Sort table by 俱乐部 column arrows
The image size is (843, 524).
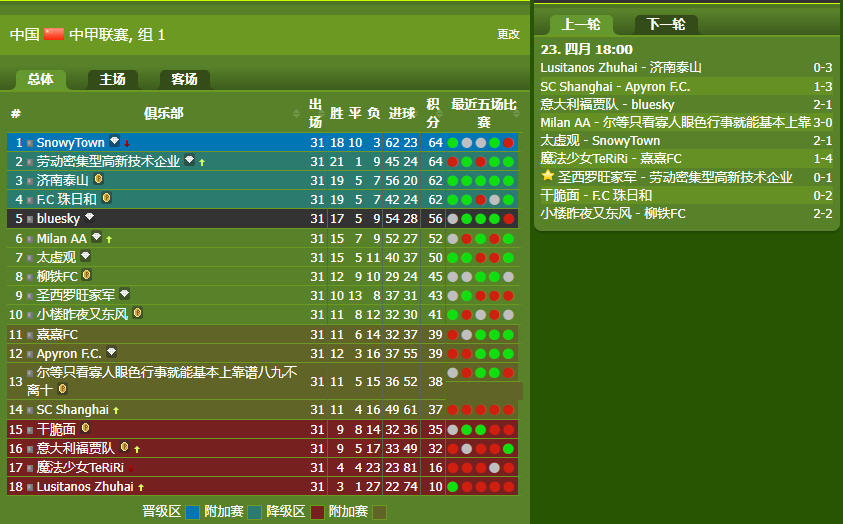[296, 113]
